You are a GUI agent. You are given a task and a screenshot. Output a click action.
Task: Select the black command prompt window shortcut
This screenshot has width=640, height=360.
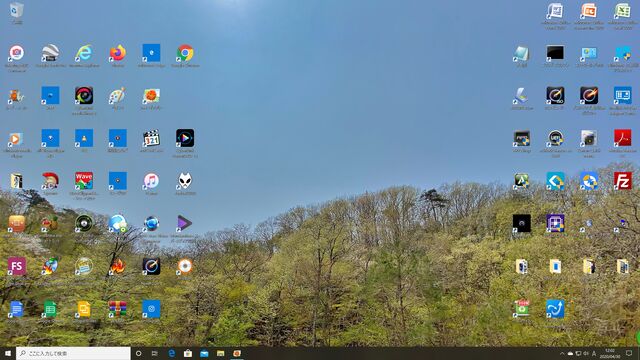556,53
